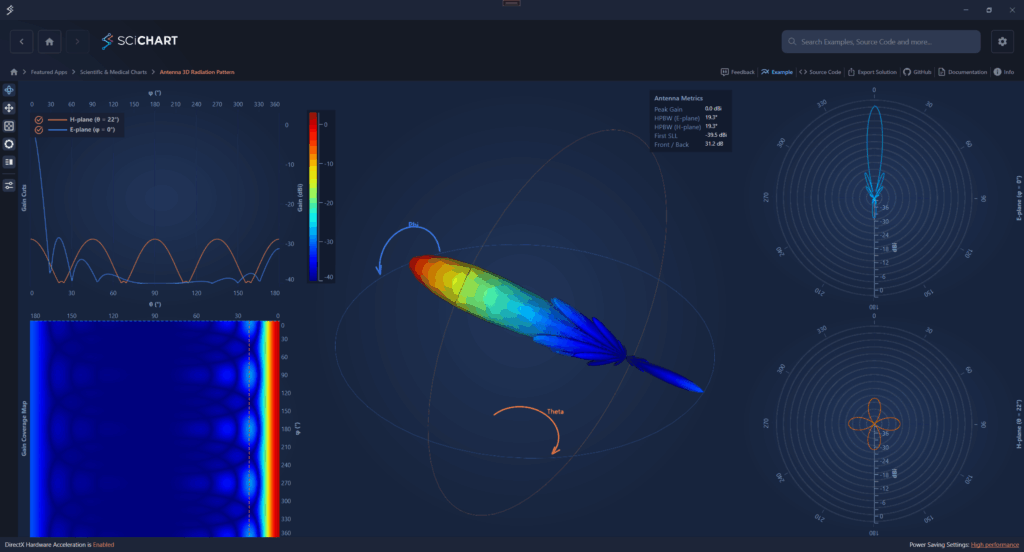Switch to the Source Code tab
The width and height of the screenshot is (1024, 552).
click(x=821, y=72)
